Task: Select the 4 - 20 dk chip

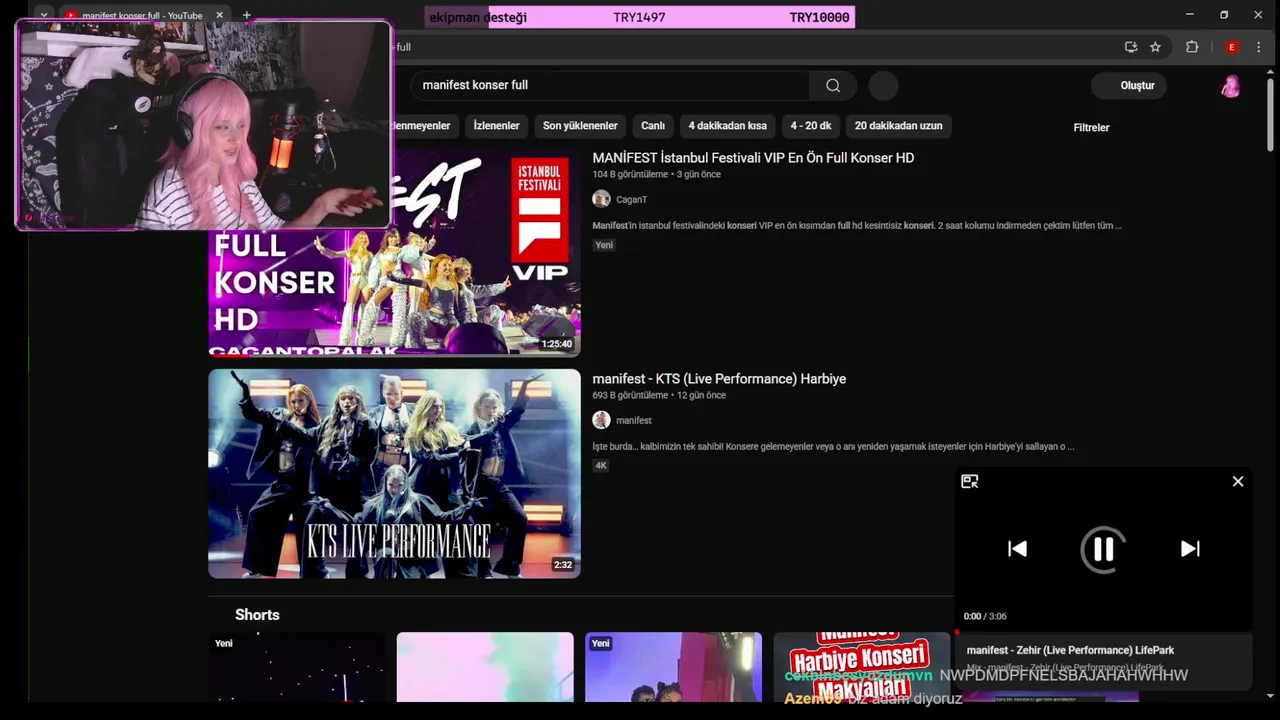Action: click(x=811, y=126)
